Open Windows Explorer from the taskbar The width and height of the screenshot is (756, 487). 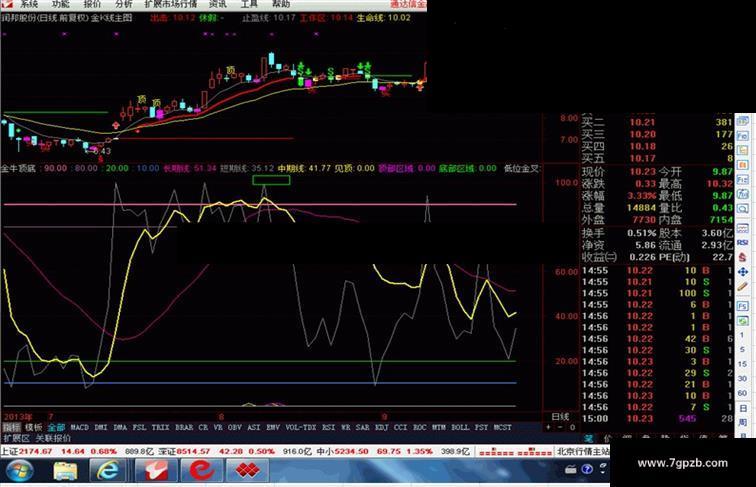pos(66,471)
